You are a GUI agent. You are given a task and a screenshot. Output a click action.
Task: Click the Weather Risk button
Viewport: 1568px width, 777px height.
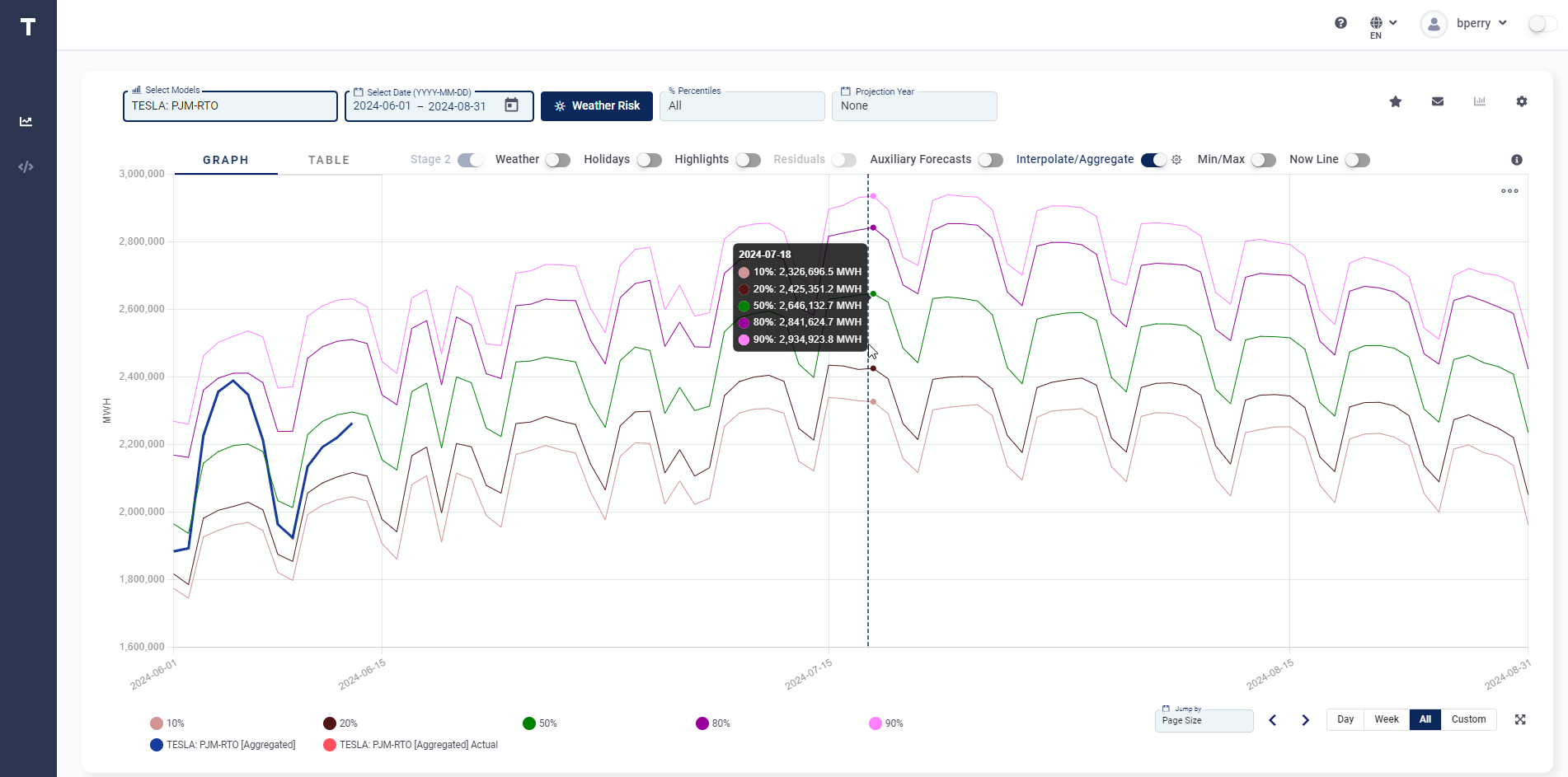point(596,105)
